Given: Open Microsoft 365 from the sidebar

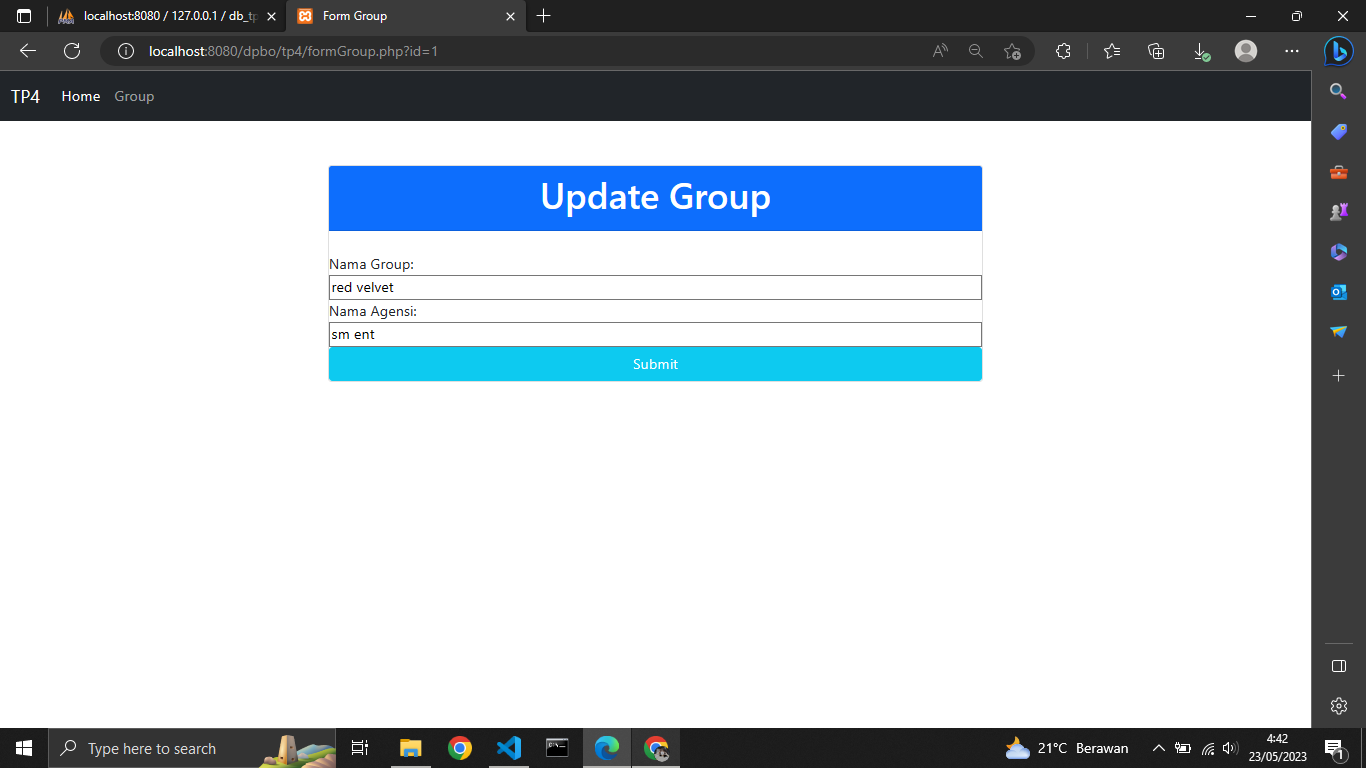Looking at the screenshot, I should pos(1338,251).
